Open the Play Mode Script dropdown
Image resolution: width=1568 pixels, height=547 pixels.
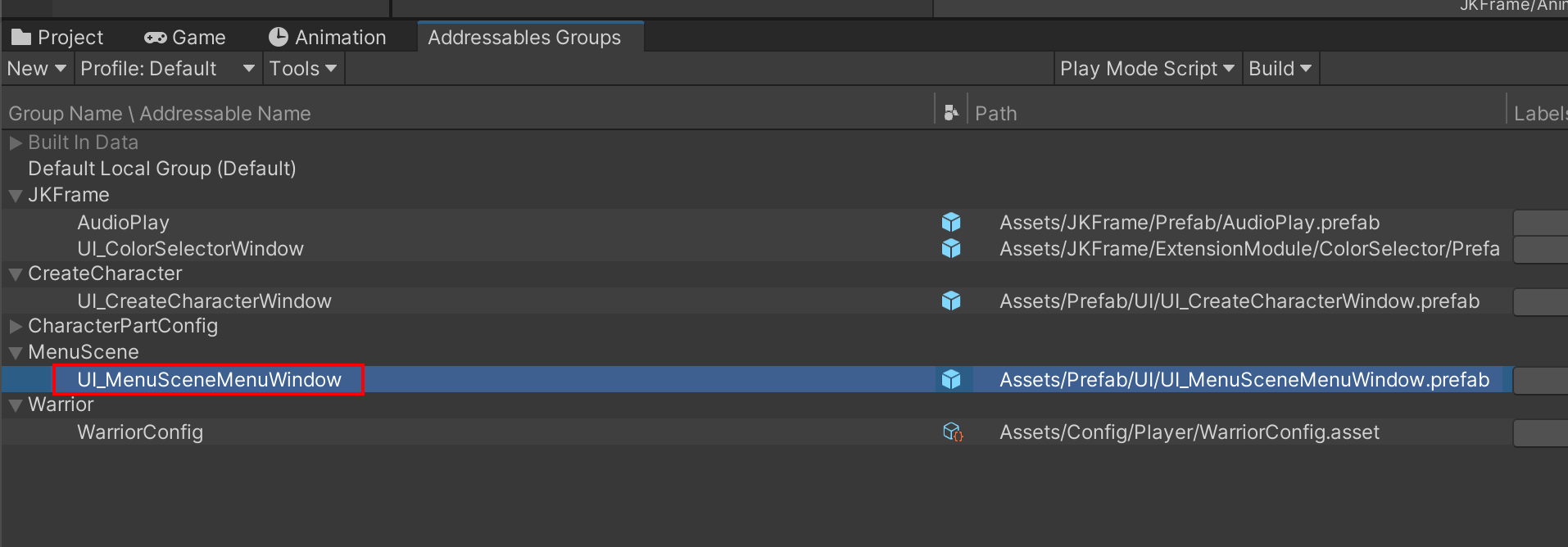(x=1146, y=69)
